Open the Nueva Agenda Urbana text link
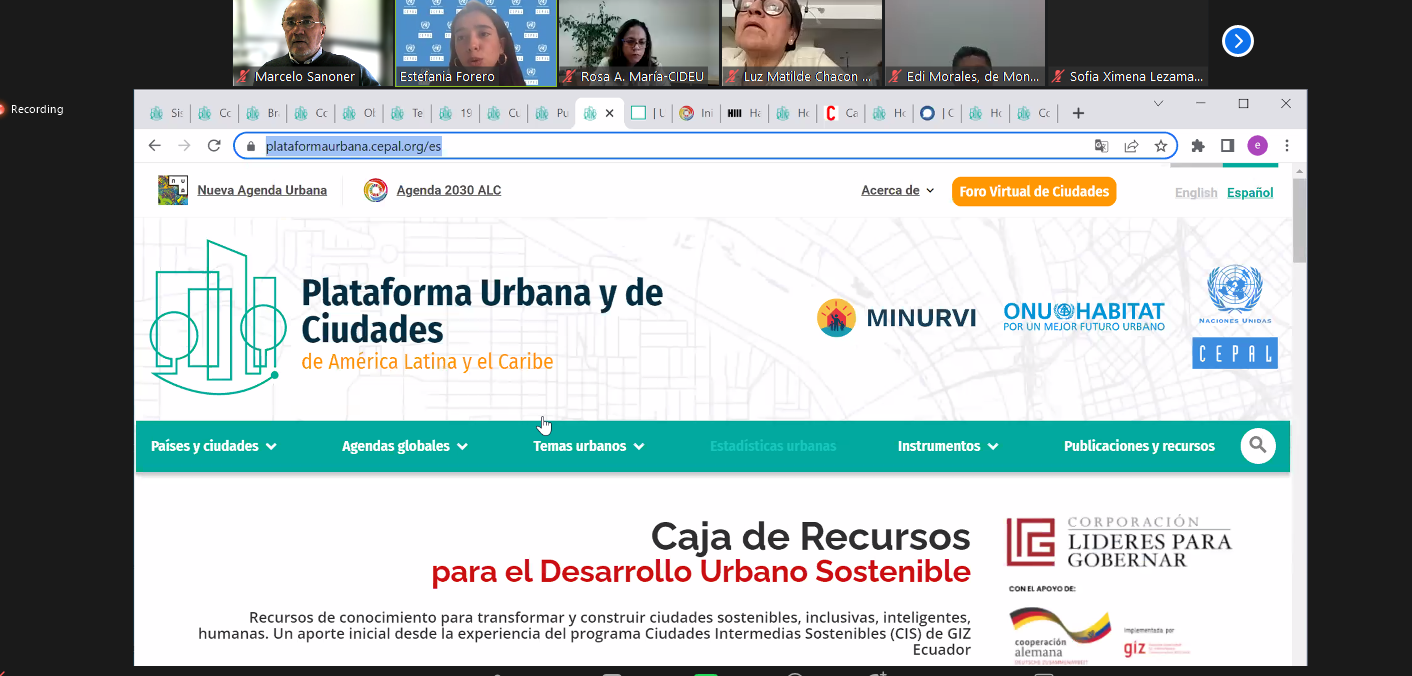The width and height of the screenshot is (1412, 676). (x=262, y=190)
